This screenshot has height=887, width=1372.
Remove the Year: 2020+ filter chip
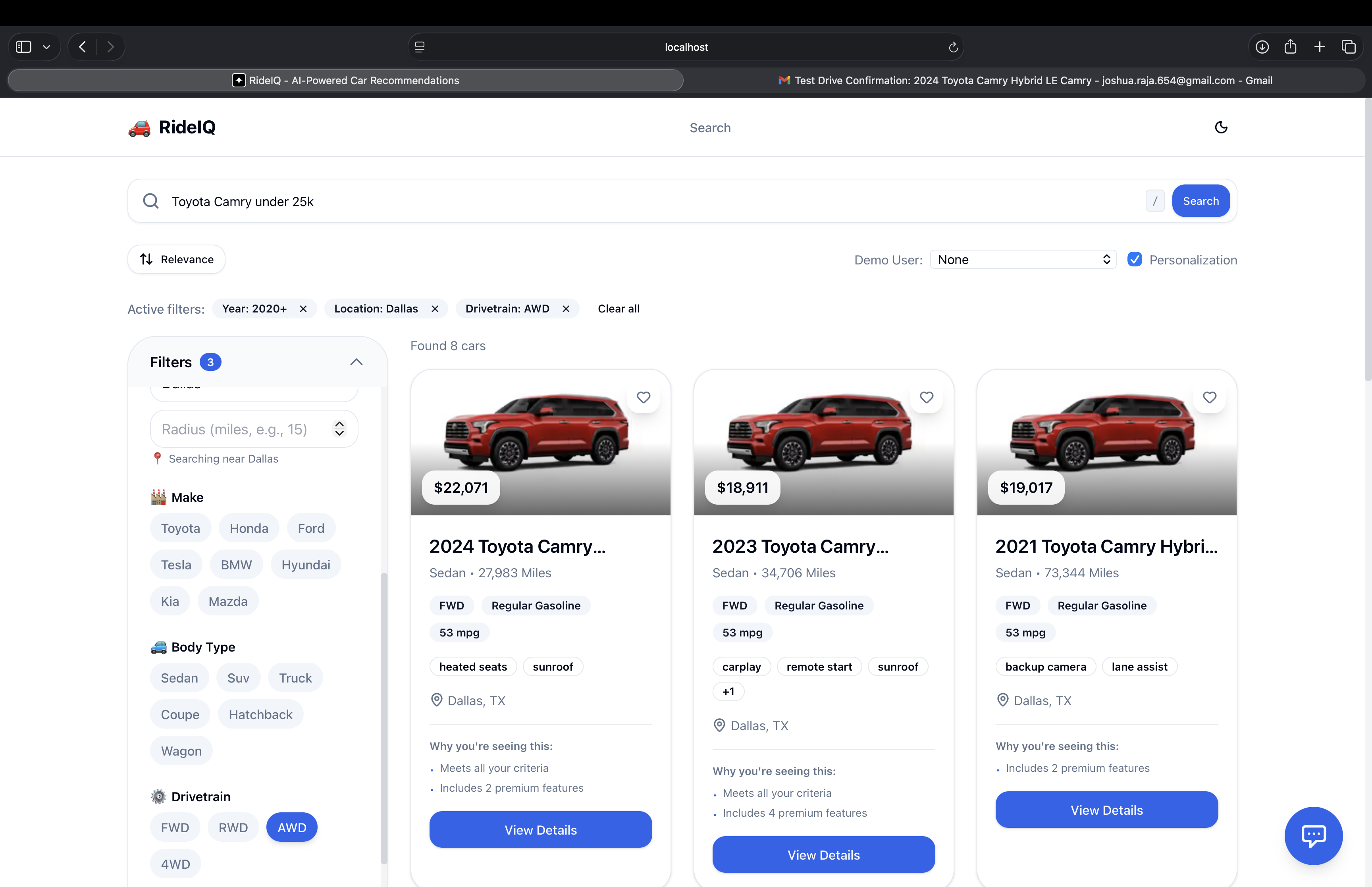[x=303, y=309]
